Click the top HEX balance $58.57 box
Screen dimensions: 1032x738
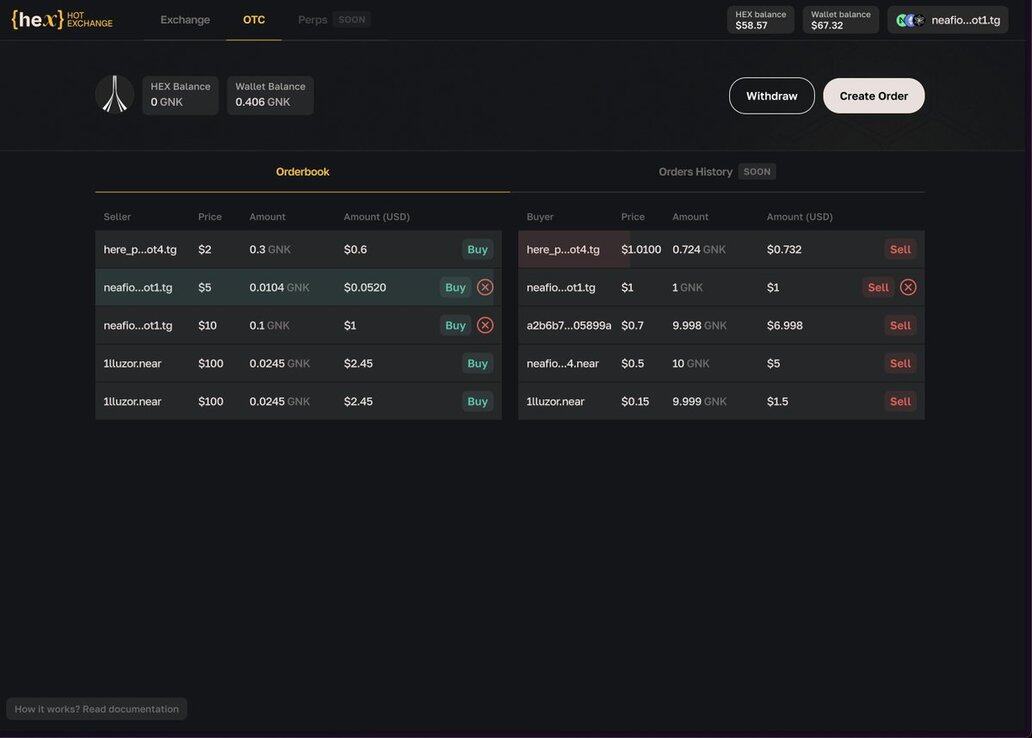coord(760,20)
